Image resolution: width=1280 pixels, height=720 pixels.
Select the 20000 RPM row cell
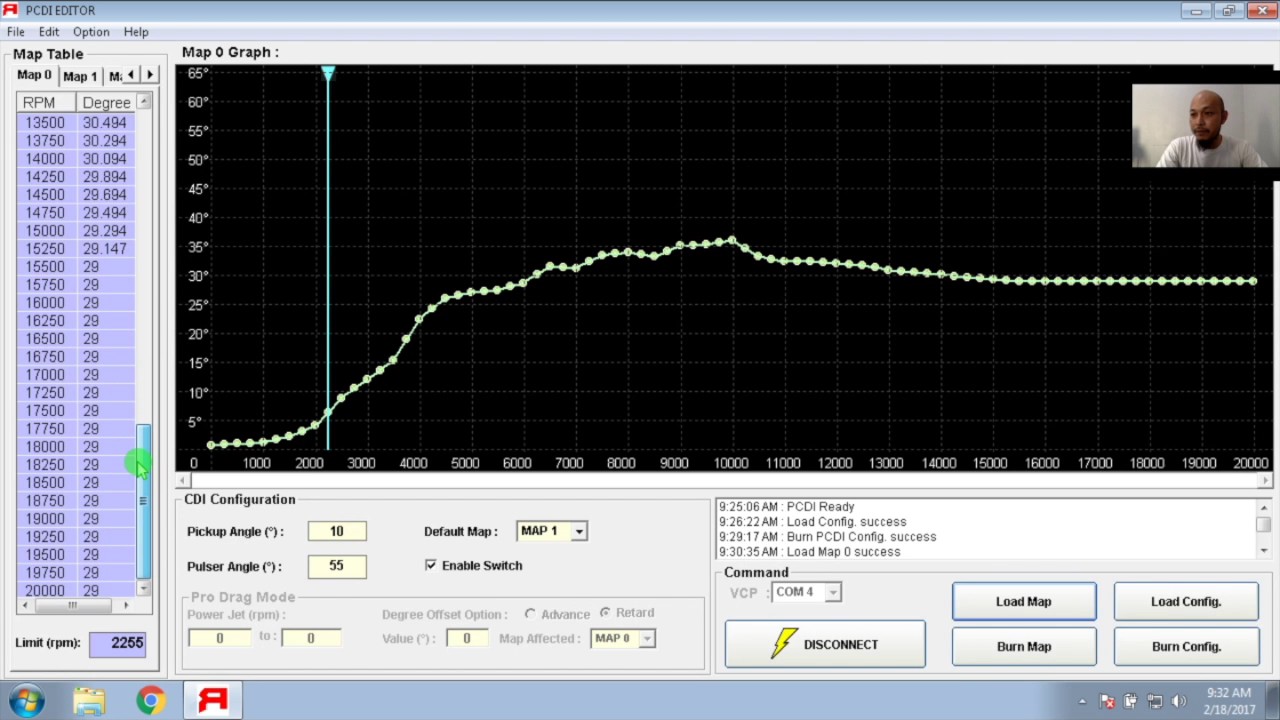(46, 591)
